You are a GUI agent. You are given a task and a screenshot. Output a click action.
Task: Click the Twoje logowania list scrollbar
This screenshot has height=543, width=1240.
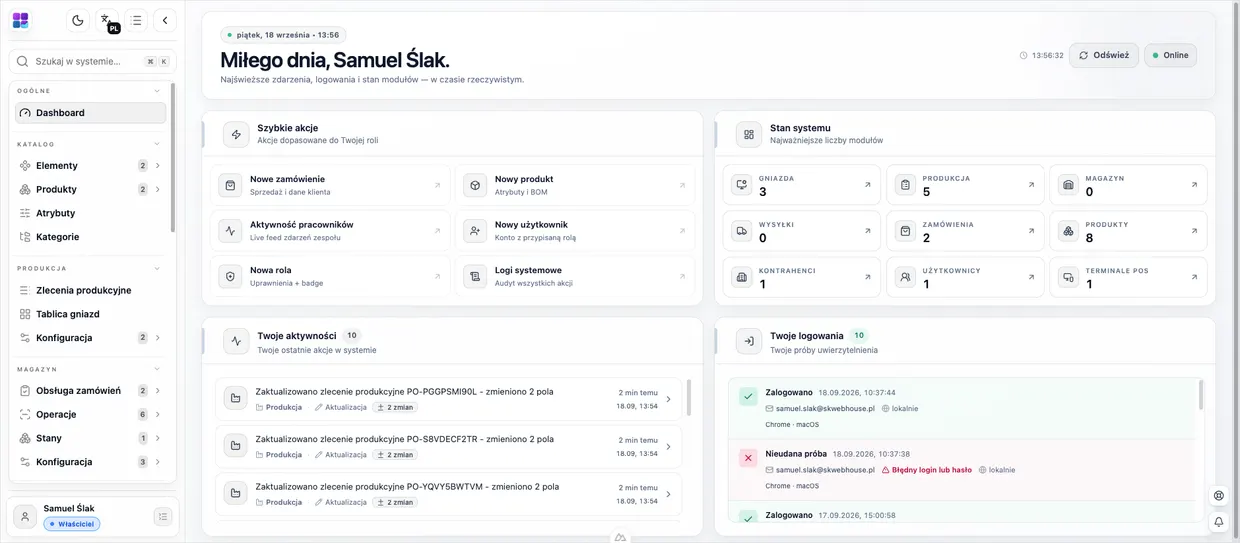pos(1201,395)
